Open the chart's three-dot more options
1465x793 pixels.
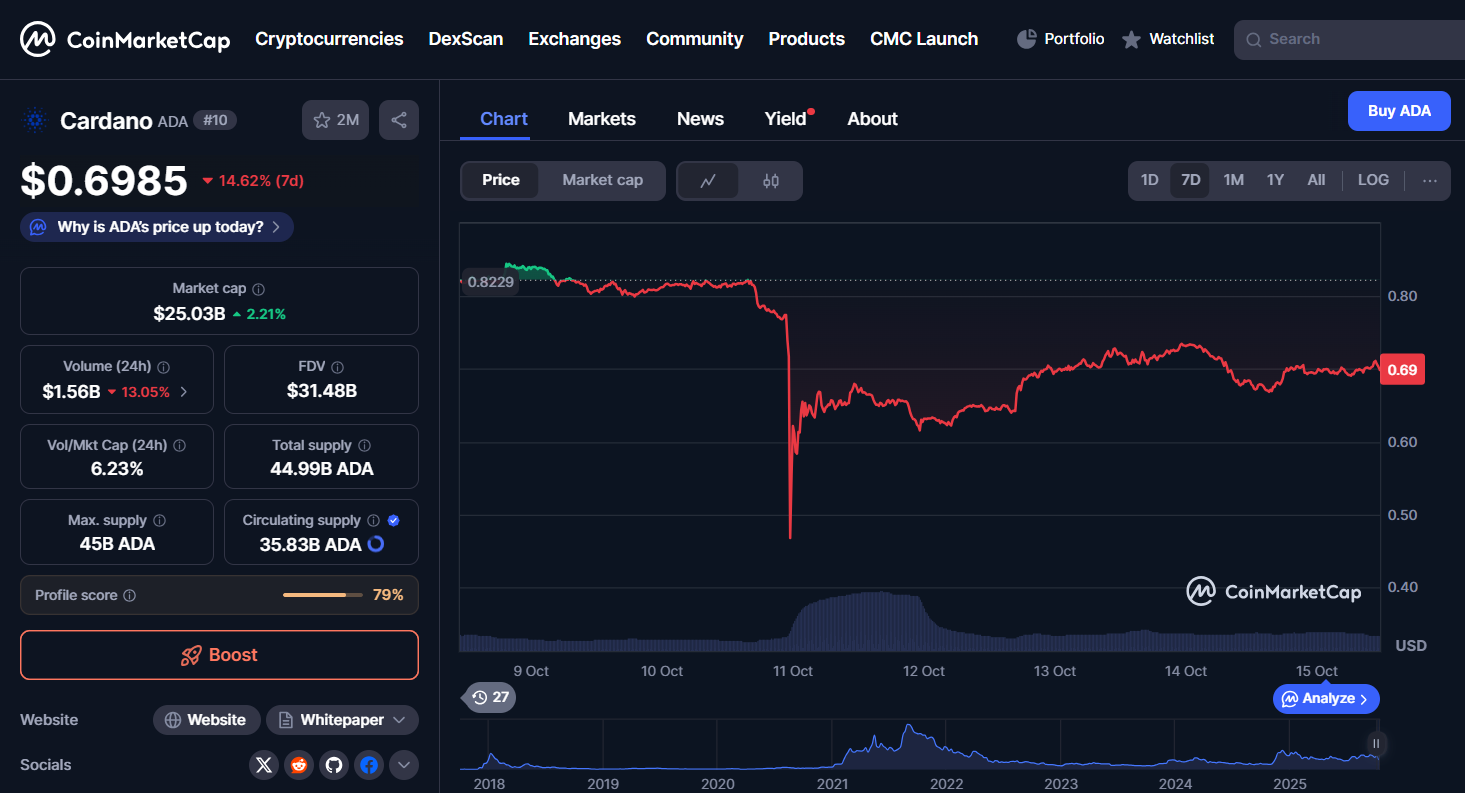point(1429,180)
